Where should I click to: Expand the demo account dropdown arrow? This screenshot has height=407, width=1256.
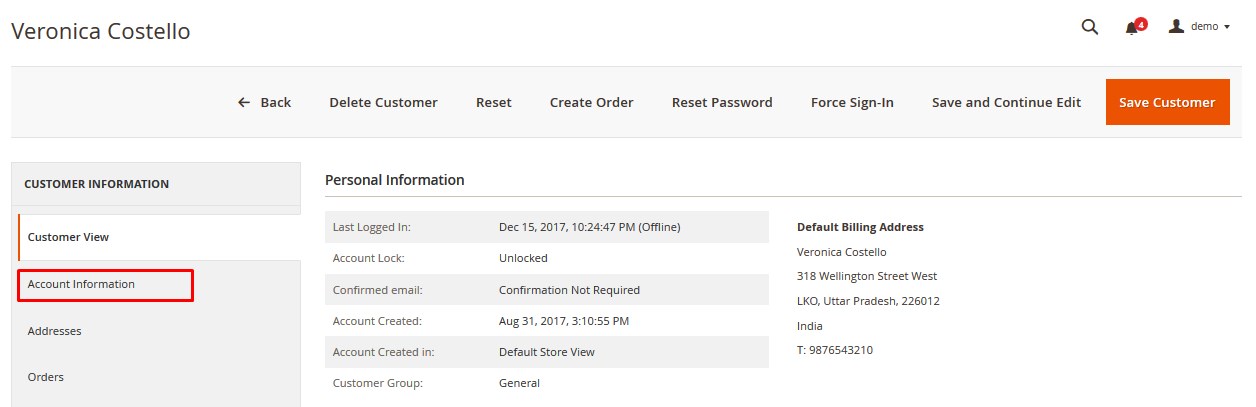tap(1227, 27)
